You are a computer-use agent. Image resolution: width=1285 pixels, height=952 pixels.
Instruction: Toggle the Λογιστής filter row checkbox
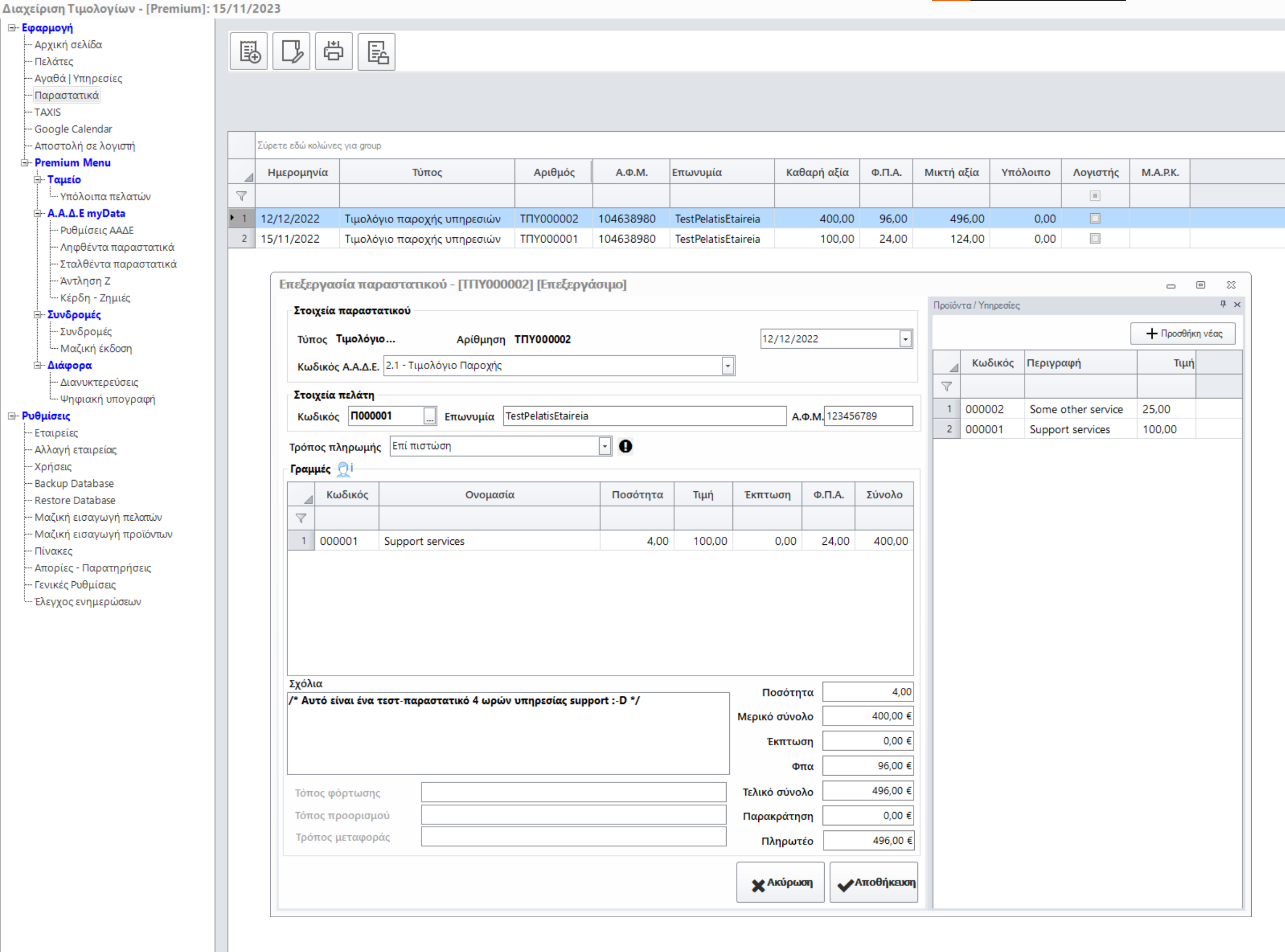[1095, 196]
